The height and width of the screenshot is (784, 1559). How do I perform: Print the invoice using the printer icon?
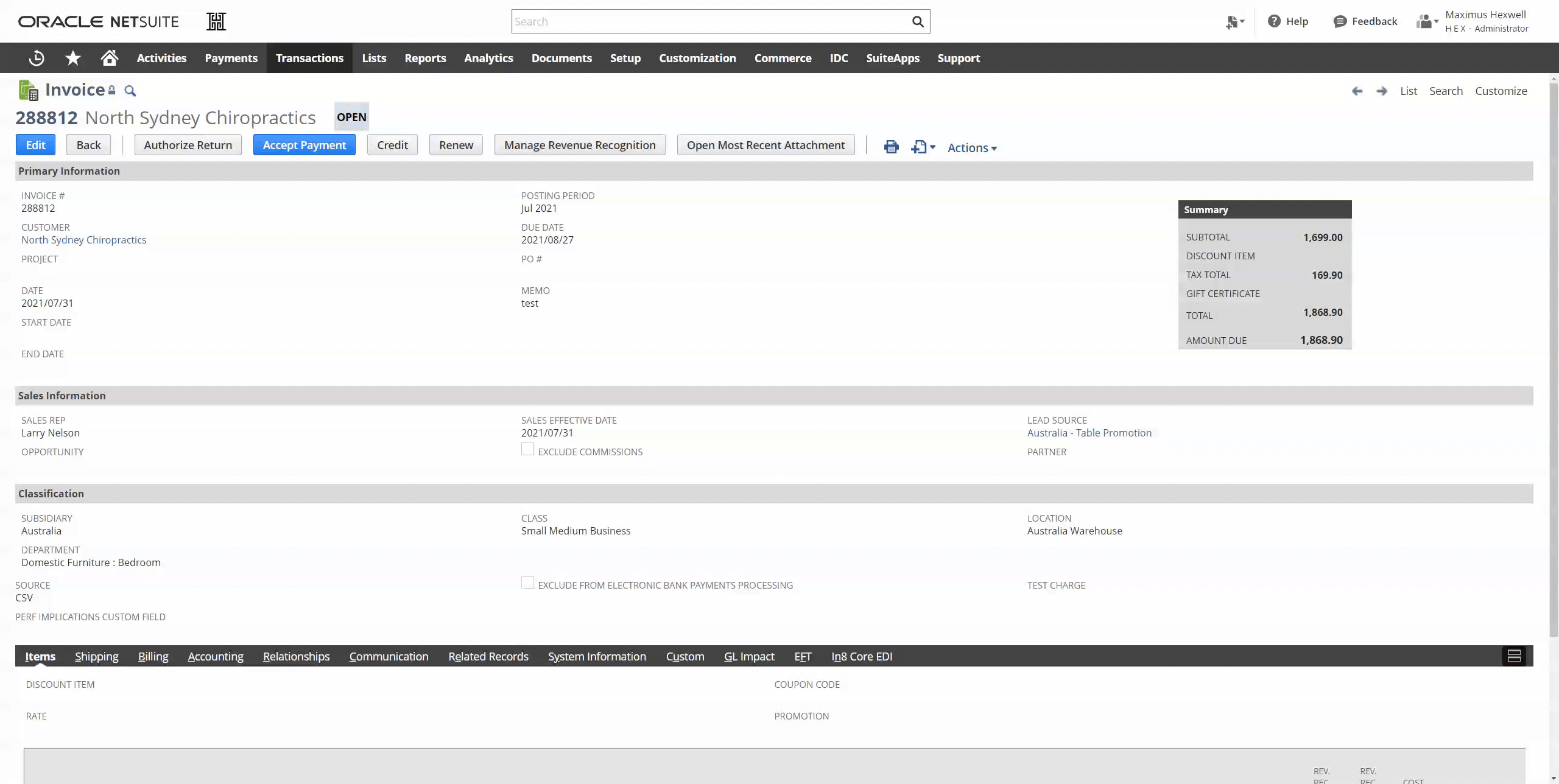[x=892, y=147]
